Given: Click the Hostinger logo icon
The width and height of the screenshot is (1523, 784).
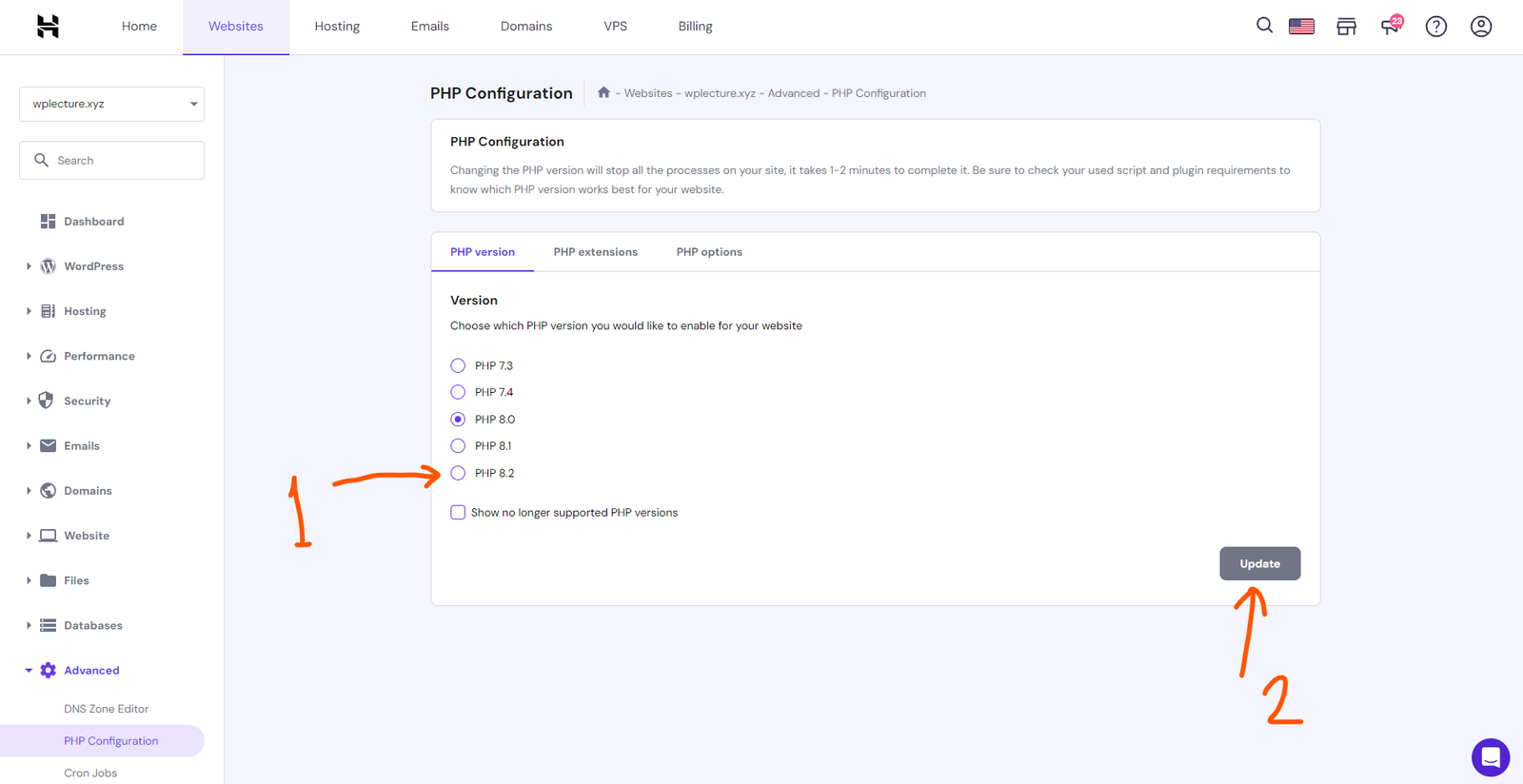Looking at the screenshot, I should pos(48,27).
